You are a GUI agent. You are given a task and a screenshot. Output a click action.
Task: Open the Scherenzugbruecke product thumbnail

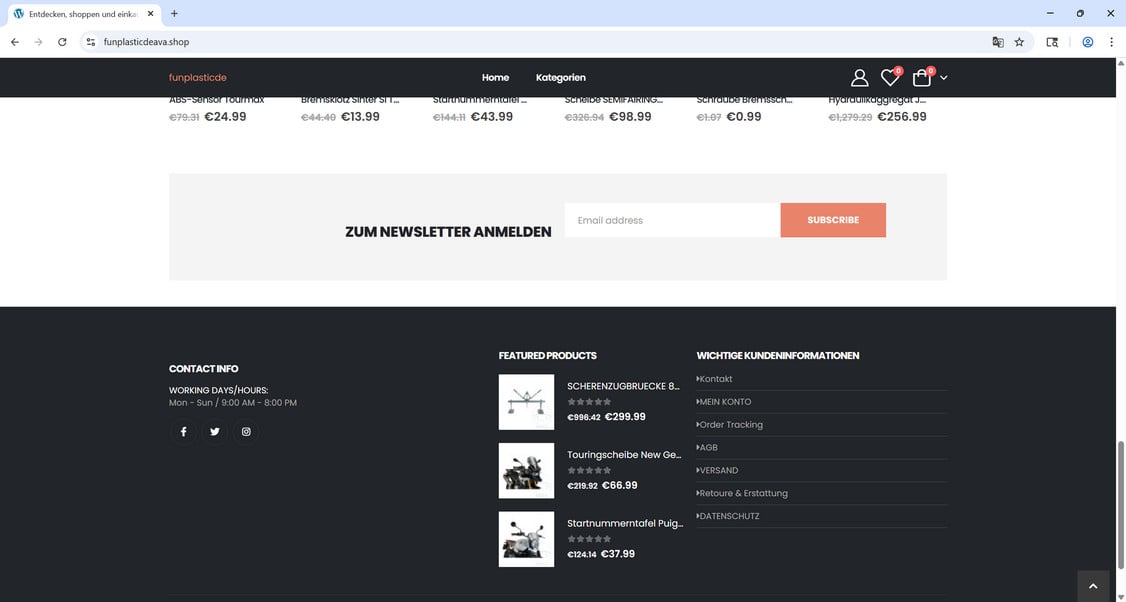(526, 401)
